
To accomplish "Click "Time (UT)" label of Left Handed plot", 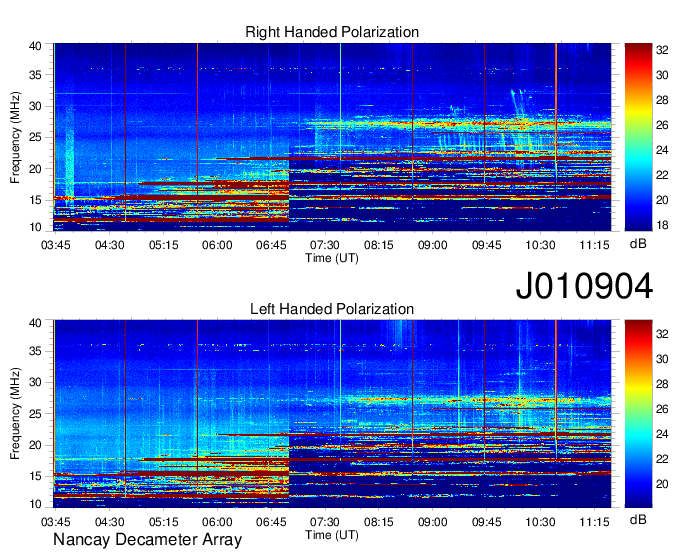I will (332, 535).
